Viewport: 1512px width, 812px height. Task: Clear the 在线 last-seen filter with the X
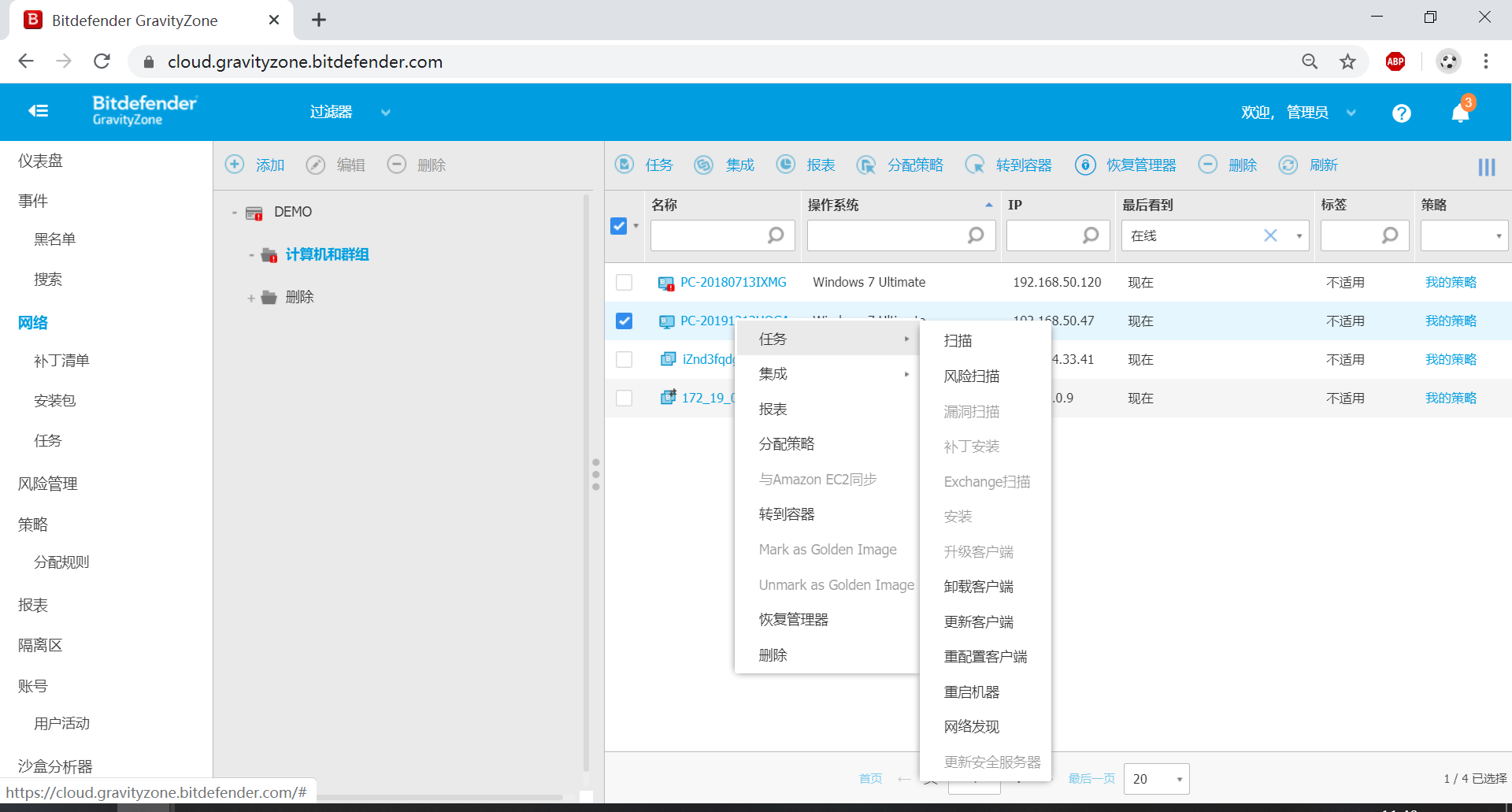coord(1270,235)
